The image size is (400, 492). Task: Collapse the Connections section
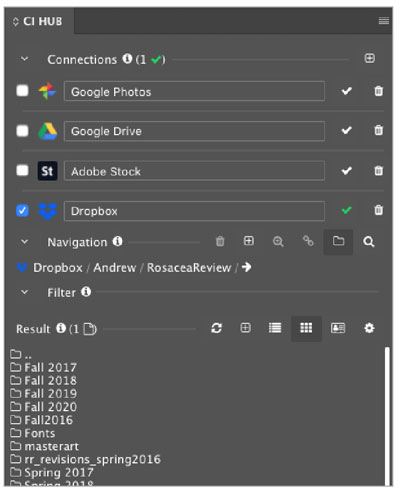[24, 59]
